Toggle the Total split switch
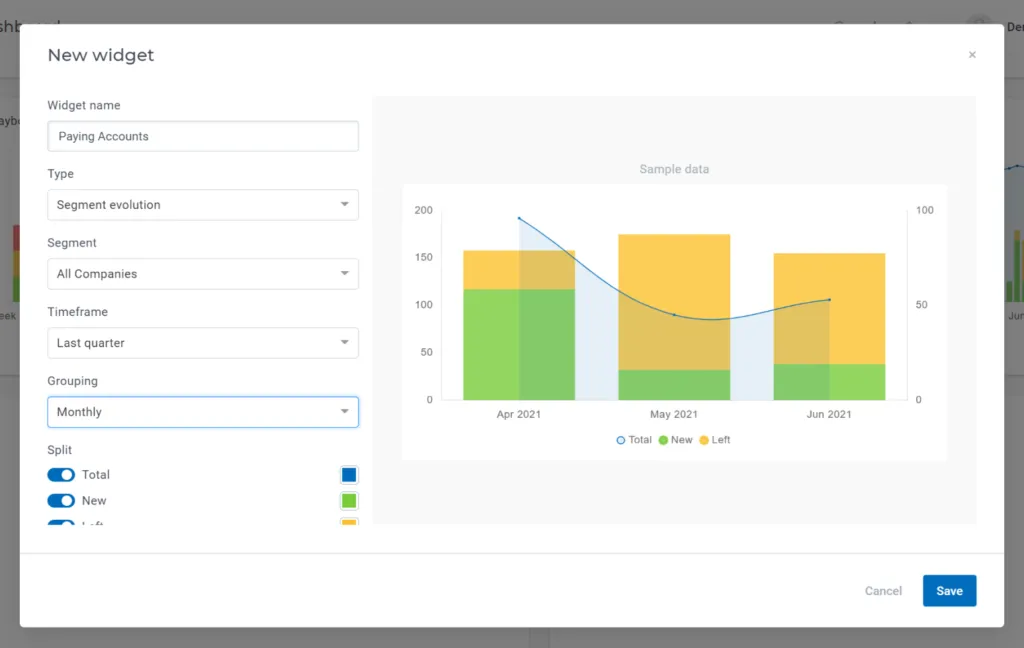The height and width of the screenshot is (648, 1024). [61, 475]
